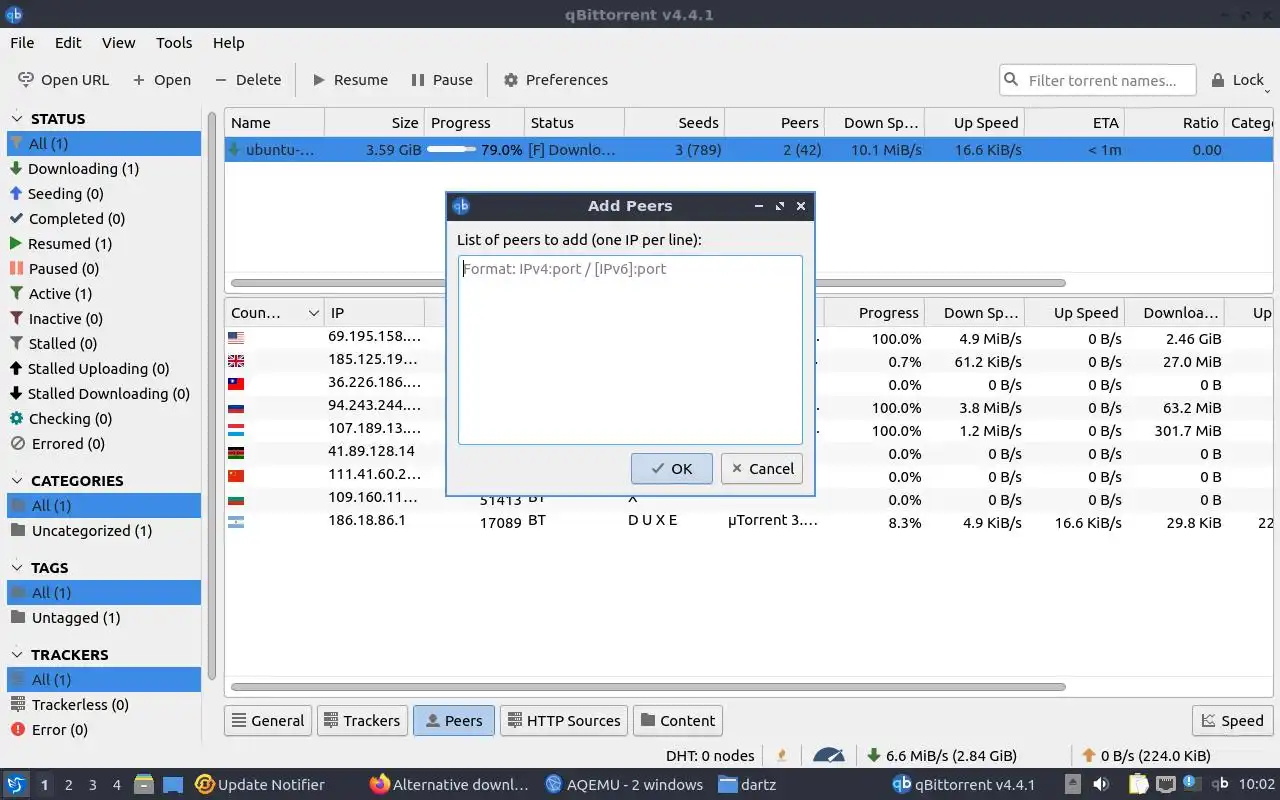
Task: Toggle the Speed graph button
Action: pos(1232,720)
